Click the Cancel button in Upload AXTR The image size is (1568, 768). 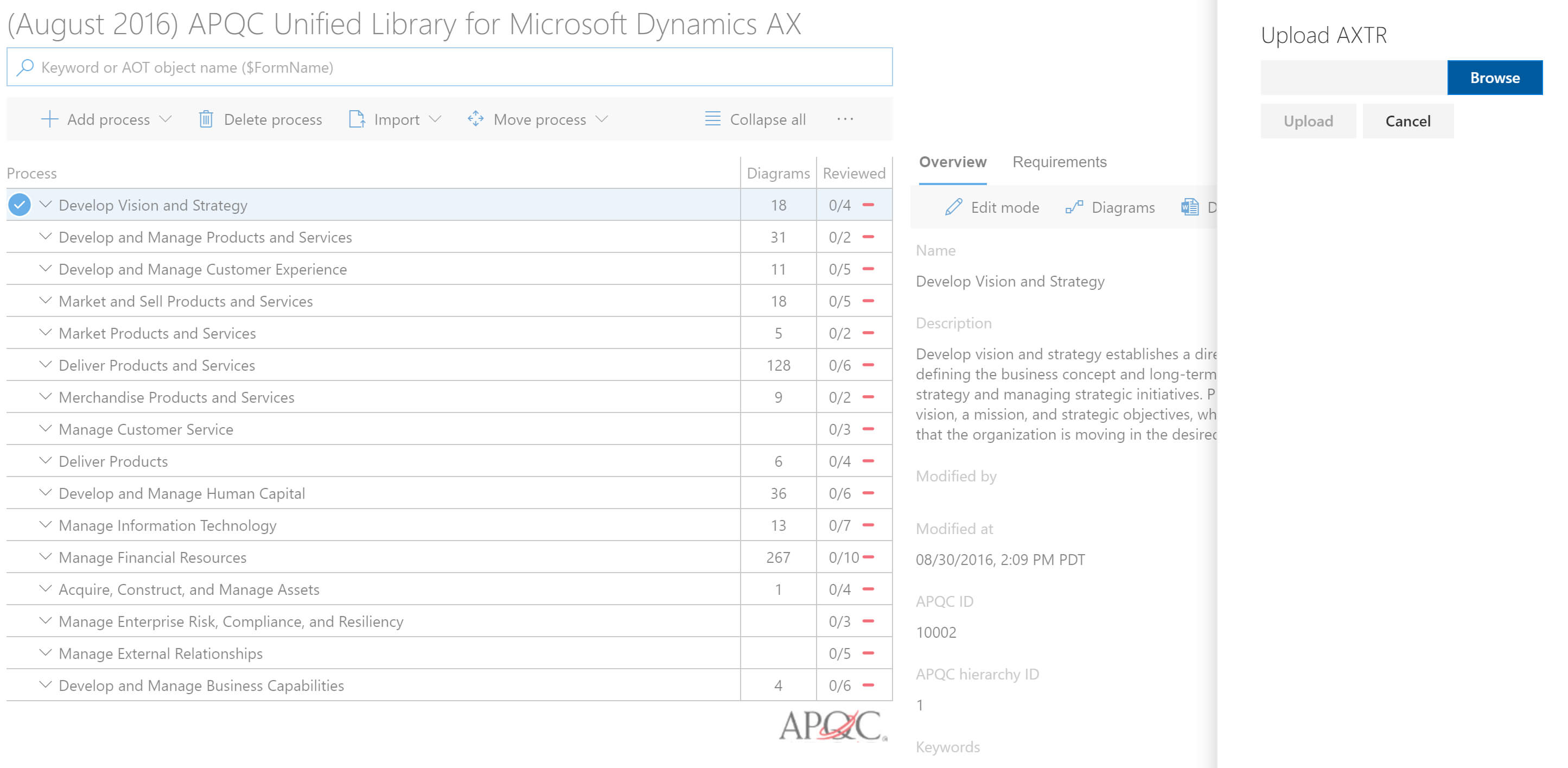(x=1407, y=121)
